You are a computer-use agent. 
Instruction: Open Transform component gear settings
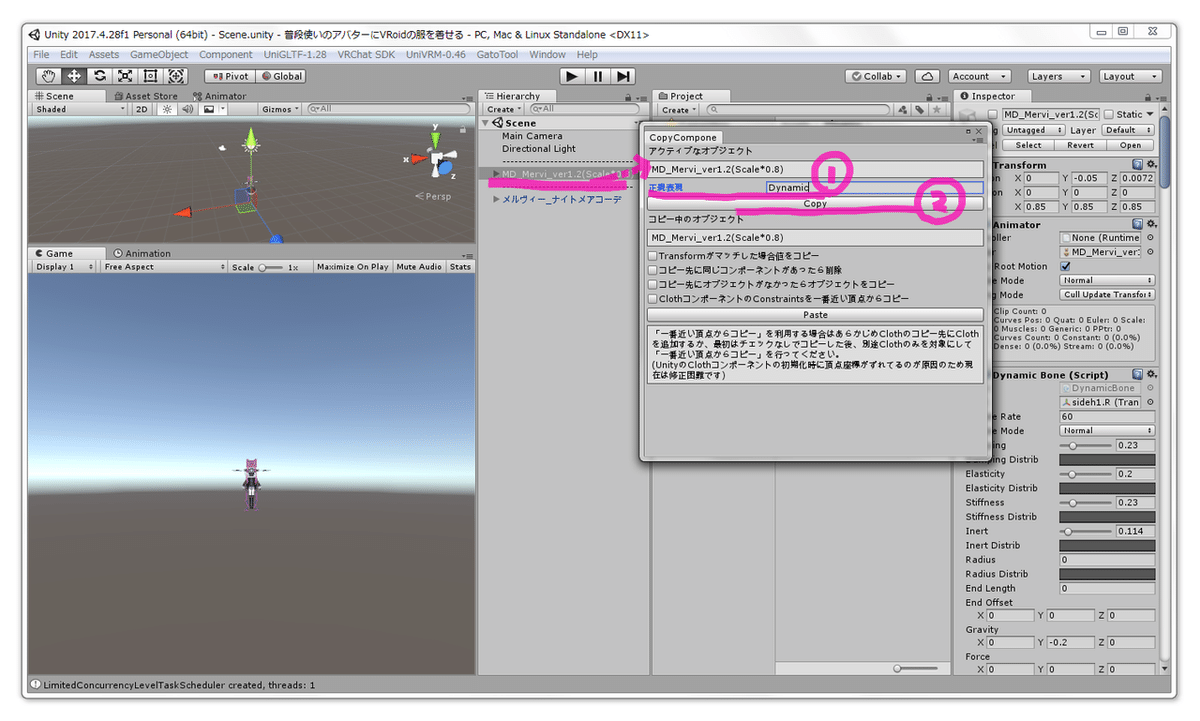click(1151, 165)
